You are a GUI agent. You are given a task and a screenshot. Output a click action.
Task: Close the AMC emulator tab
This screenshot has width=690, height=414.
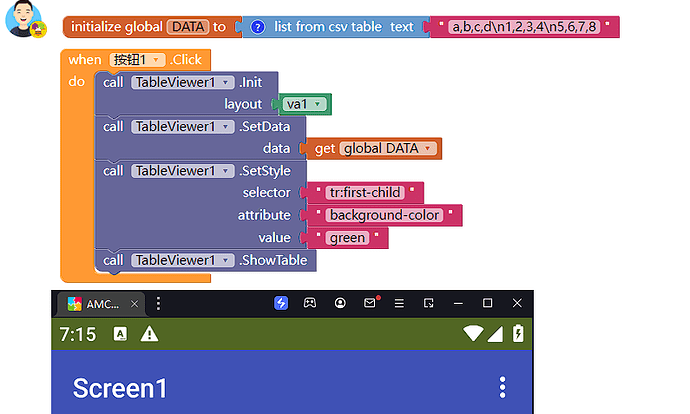point(135,304)
